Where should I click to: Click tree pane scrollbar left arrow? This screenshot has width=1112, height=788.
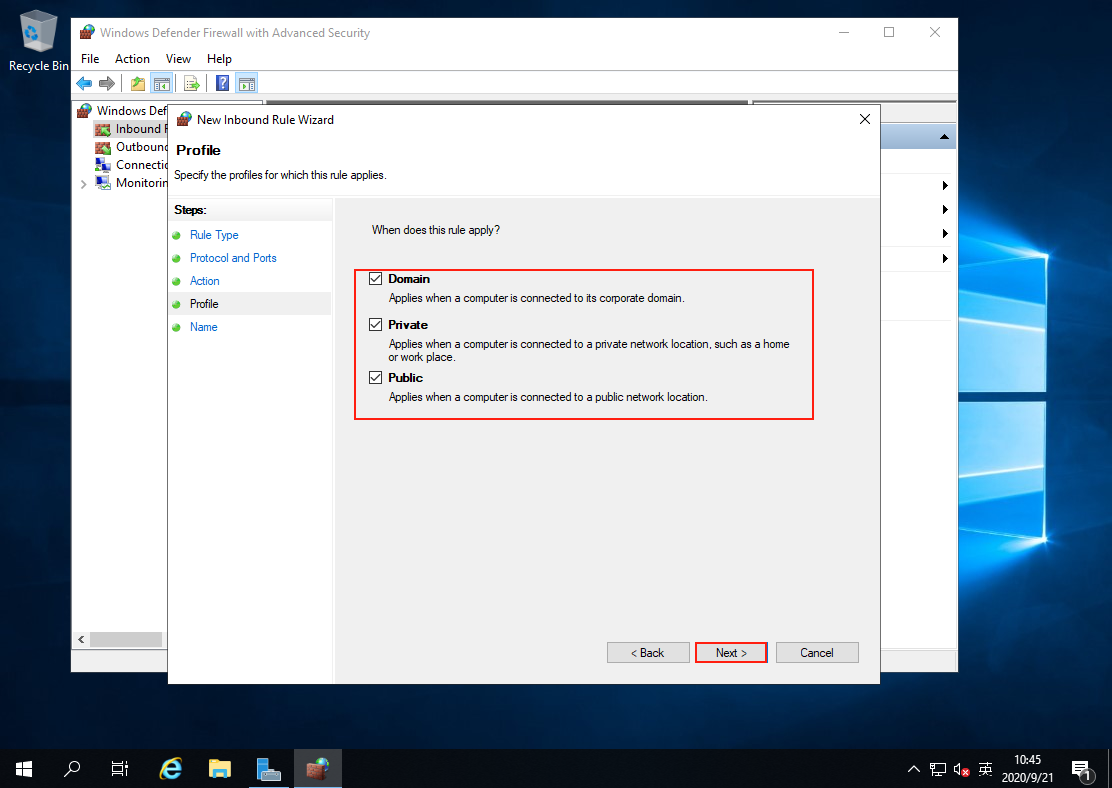click(x=81, y=640)
